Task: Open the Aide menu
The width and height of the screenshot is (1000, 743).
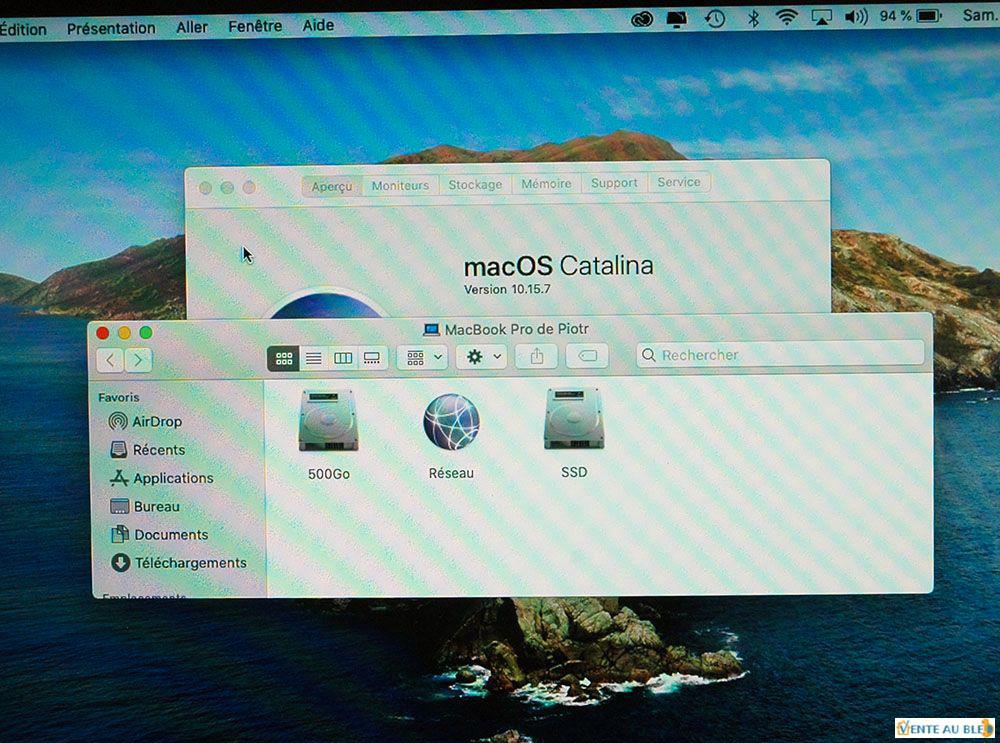Action: coord(318,25)
